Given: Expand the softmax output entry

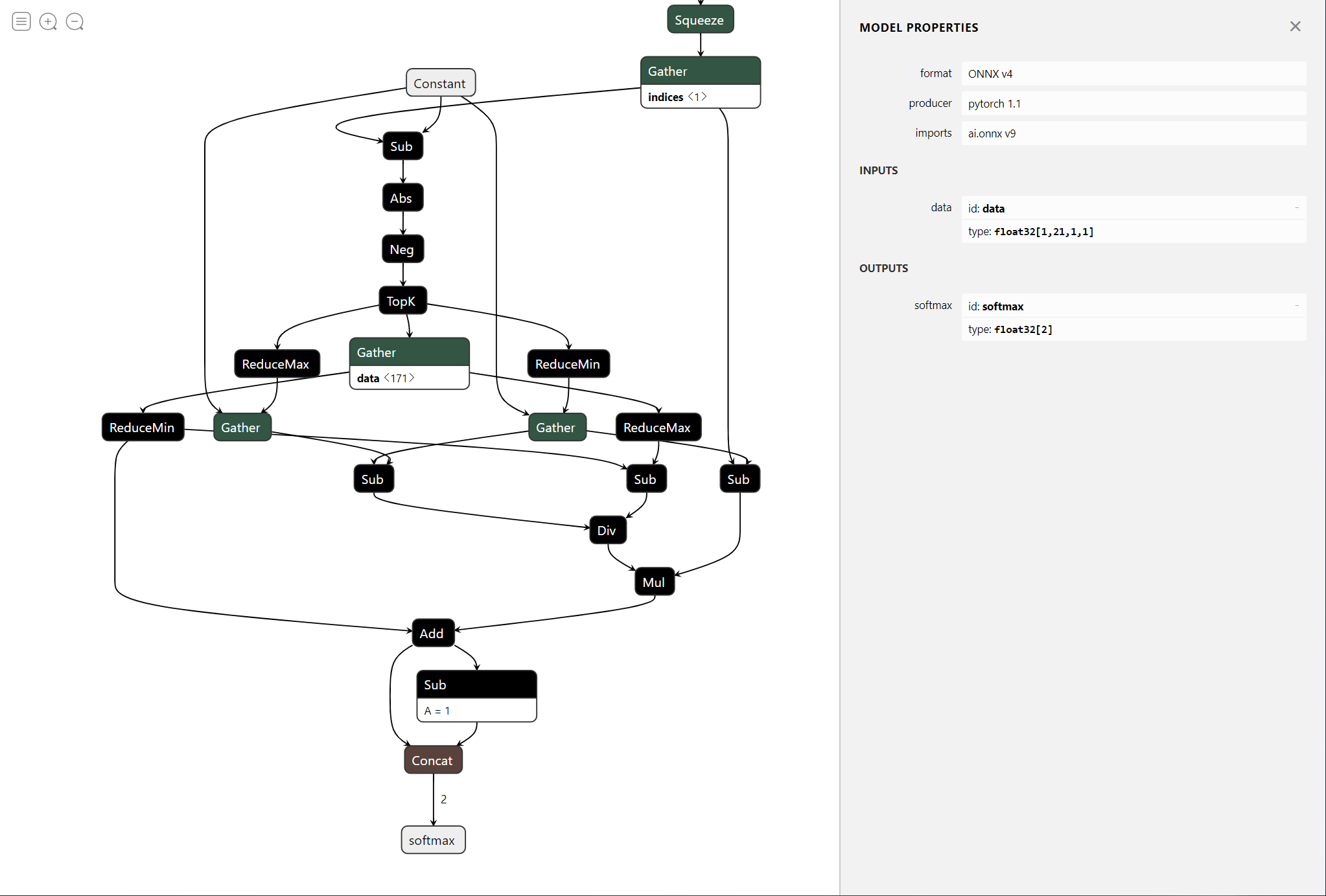Looking at the screenshot, I should click(x=1297, y=305).
